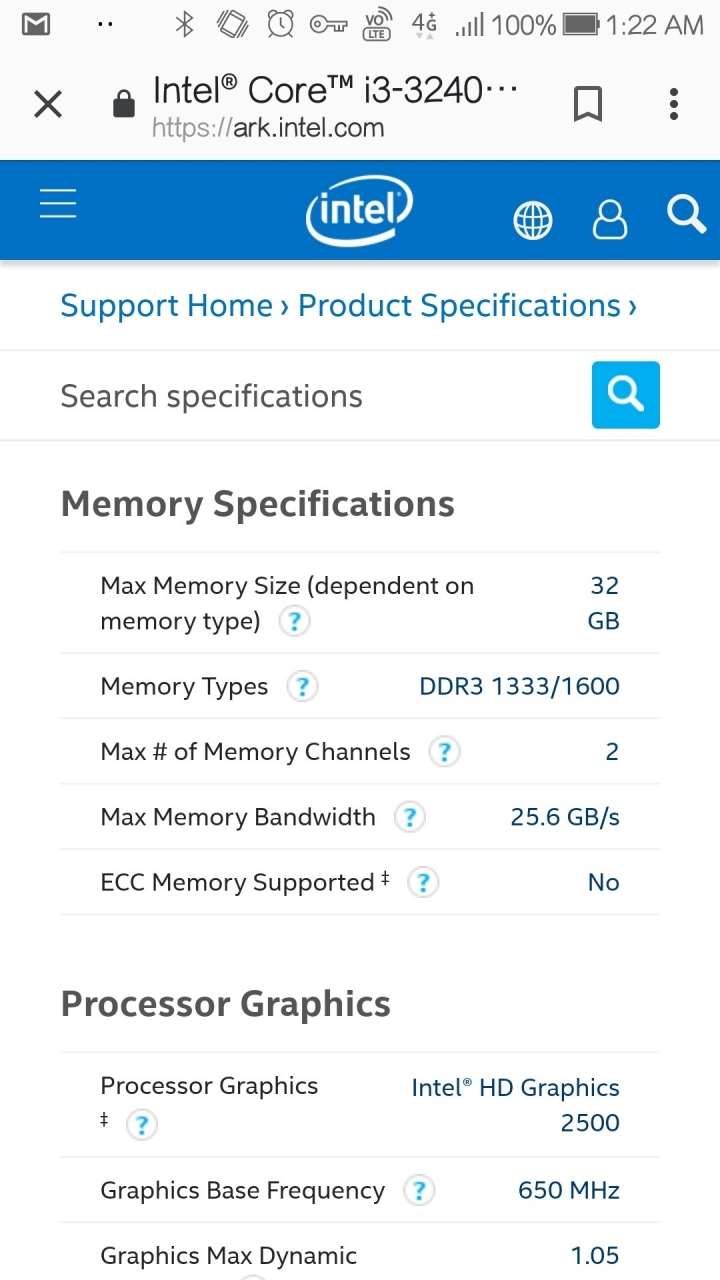Show help for Memory Types
This screenshot has height=1280, width=720.
tap(302, 687)
